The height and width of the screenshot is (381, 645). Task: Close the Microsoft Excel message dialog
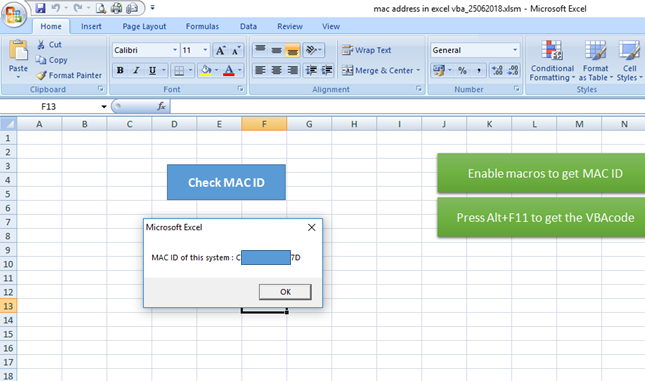click(x=312, y=228)
